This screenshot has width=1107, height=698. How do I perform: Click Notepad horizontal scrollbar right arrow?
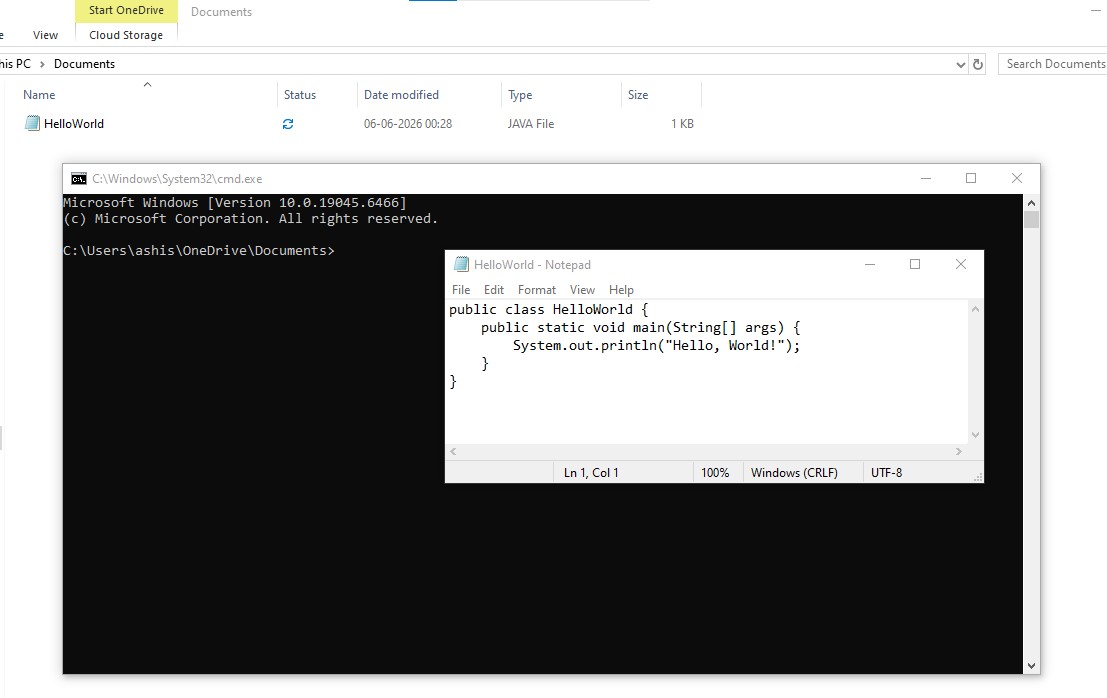[x=959, y=452]
